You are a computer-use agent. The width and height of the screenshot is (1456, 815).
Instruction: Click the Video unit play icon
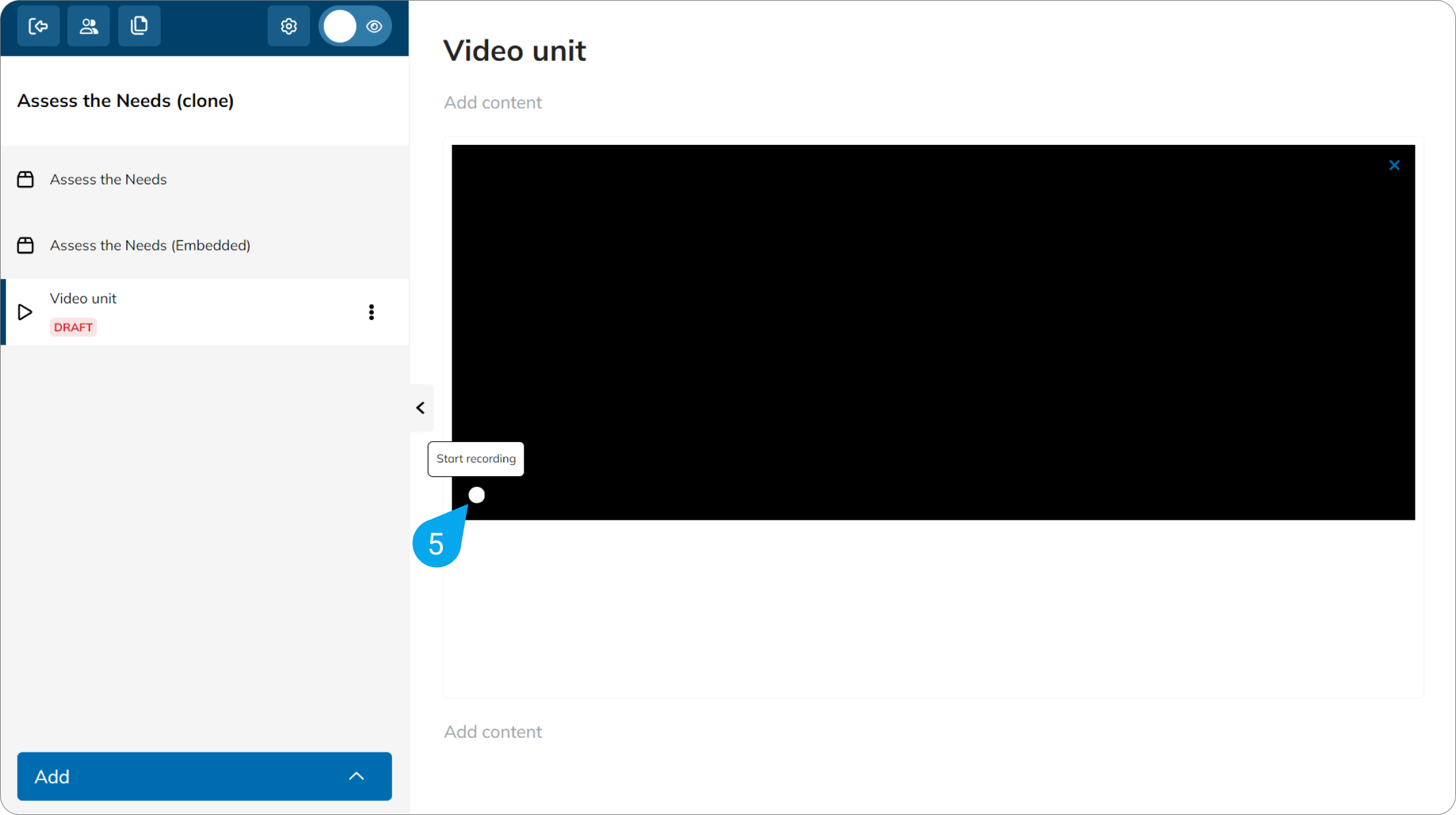(x=25, y=312)
